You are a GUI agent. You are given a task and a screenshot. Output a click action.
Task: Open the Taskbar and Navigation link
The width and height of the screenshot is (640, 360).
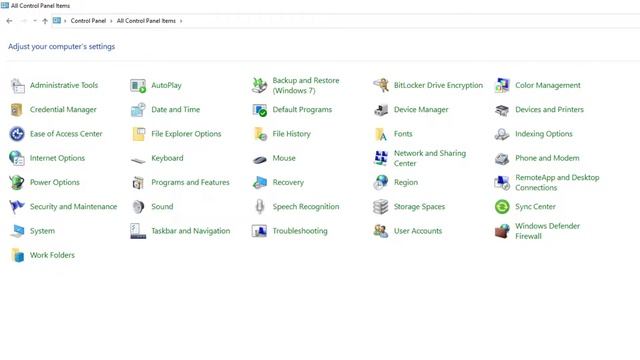click(x=191, y=231)
